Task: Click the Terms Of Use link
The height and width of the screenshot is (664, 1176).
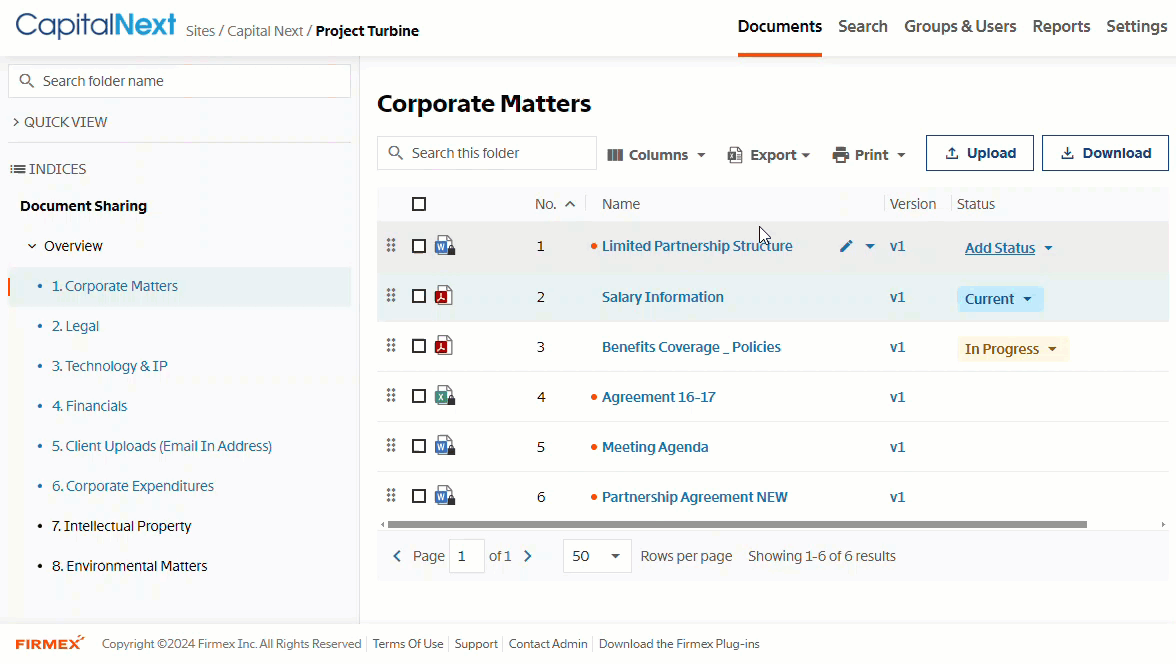Action: pyautogui.click(x=408, y=644)
